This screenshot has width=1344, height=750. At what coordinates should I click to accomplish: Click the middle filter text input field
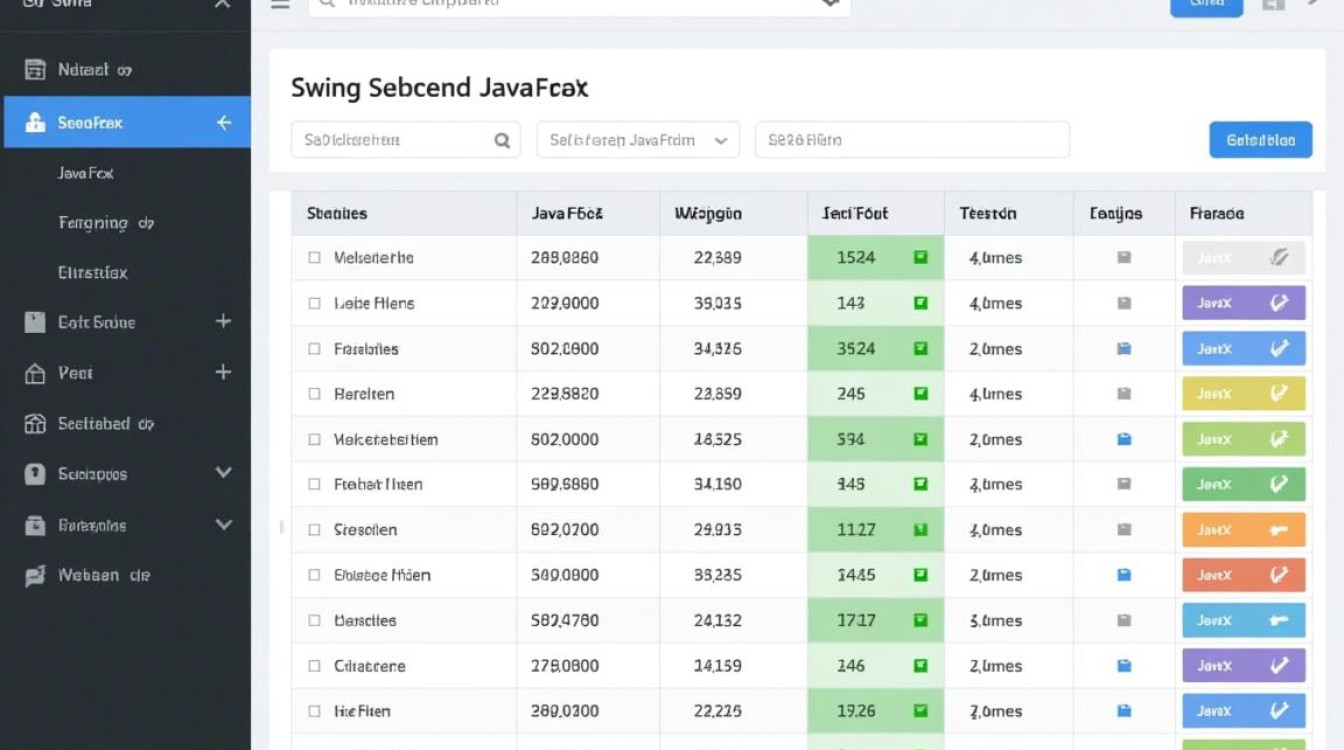[911, 141]
